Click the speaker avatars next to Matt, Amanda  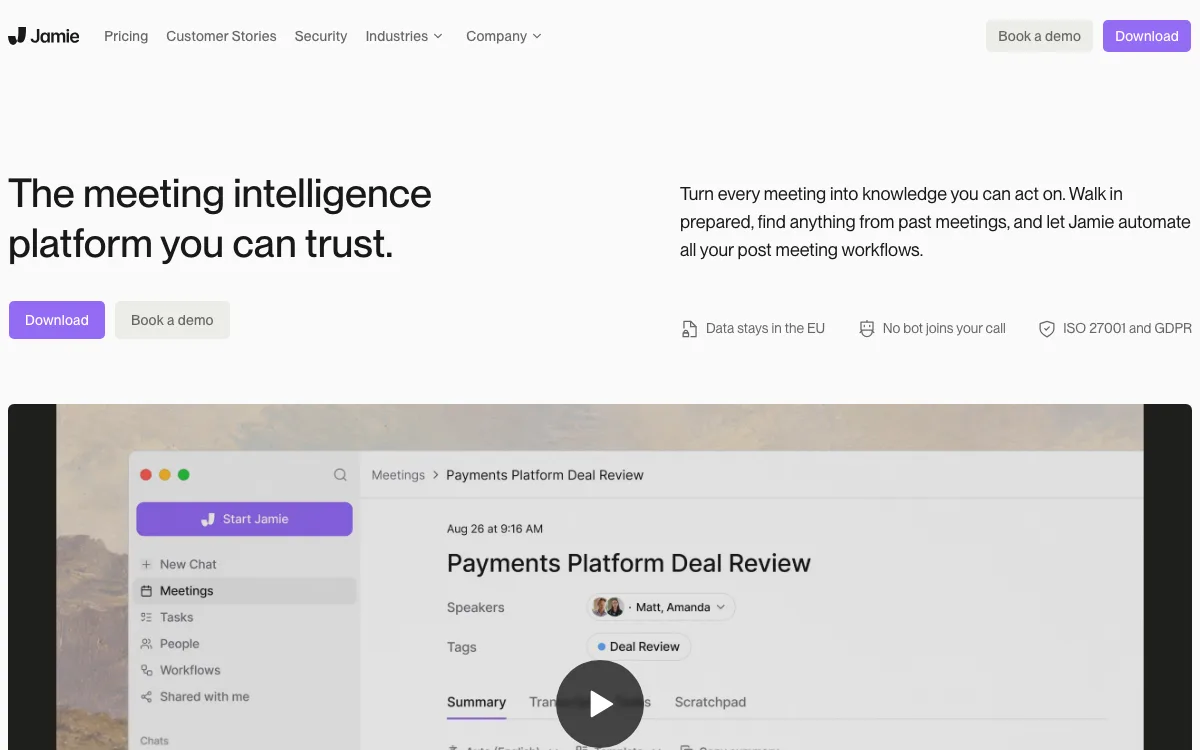pos(608,607)
